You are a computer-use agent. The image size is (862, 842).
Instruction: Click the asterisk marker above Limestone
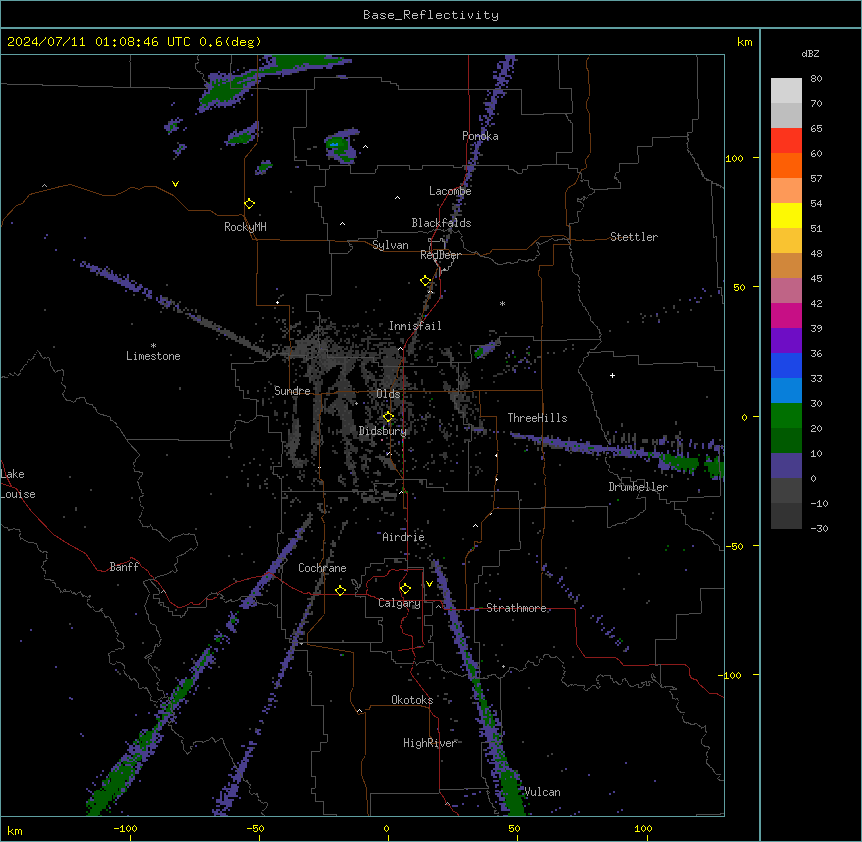[153, 346]
